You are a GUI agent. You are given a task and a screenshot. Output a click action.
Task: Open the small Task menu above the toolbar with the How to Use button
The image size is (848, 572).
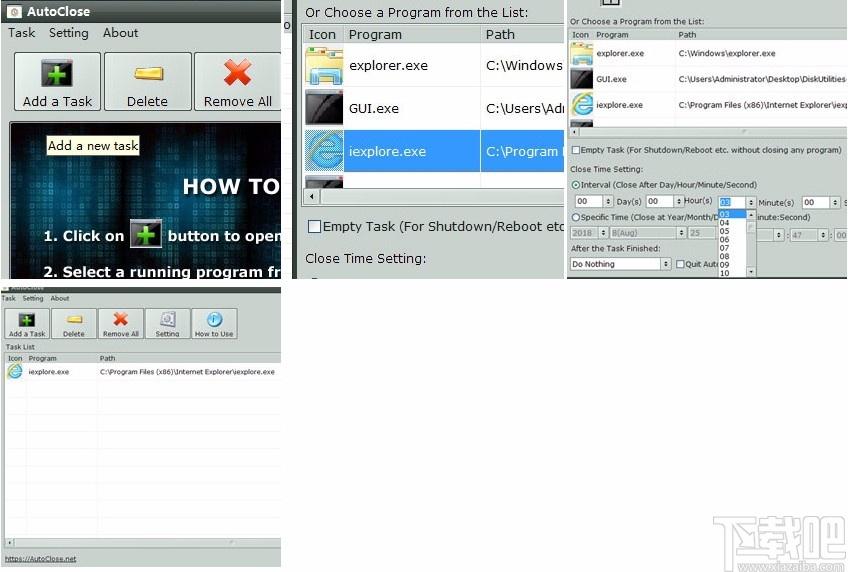pos(9,298)
